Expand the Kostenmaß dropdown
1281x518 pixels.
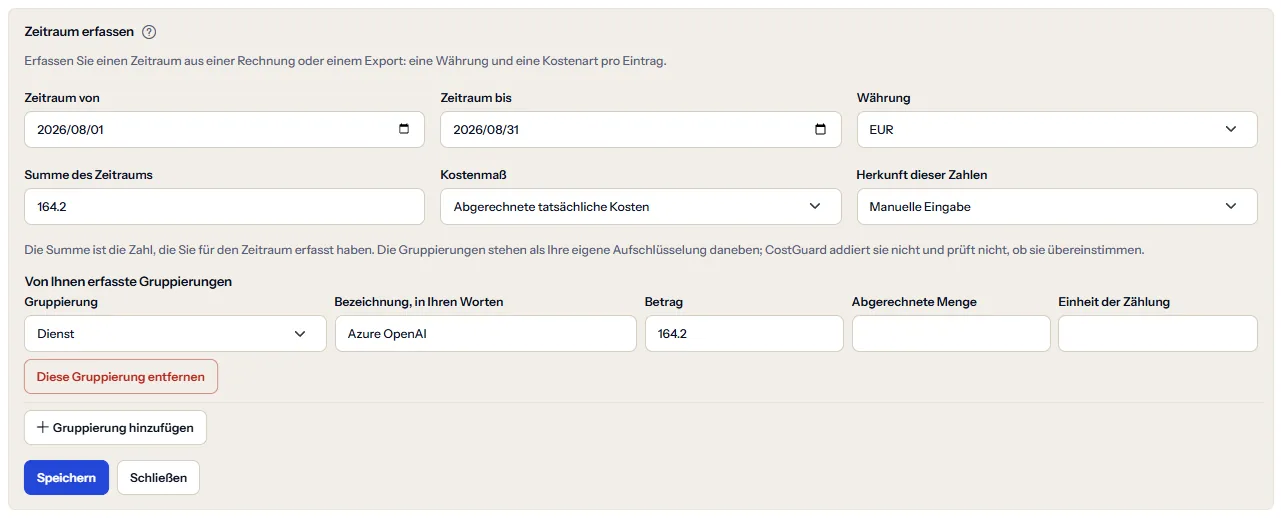[x=641, y=206]
